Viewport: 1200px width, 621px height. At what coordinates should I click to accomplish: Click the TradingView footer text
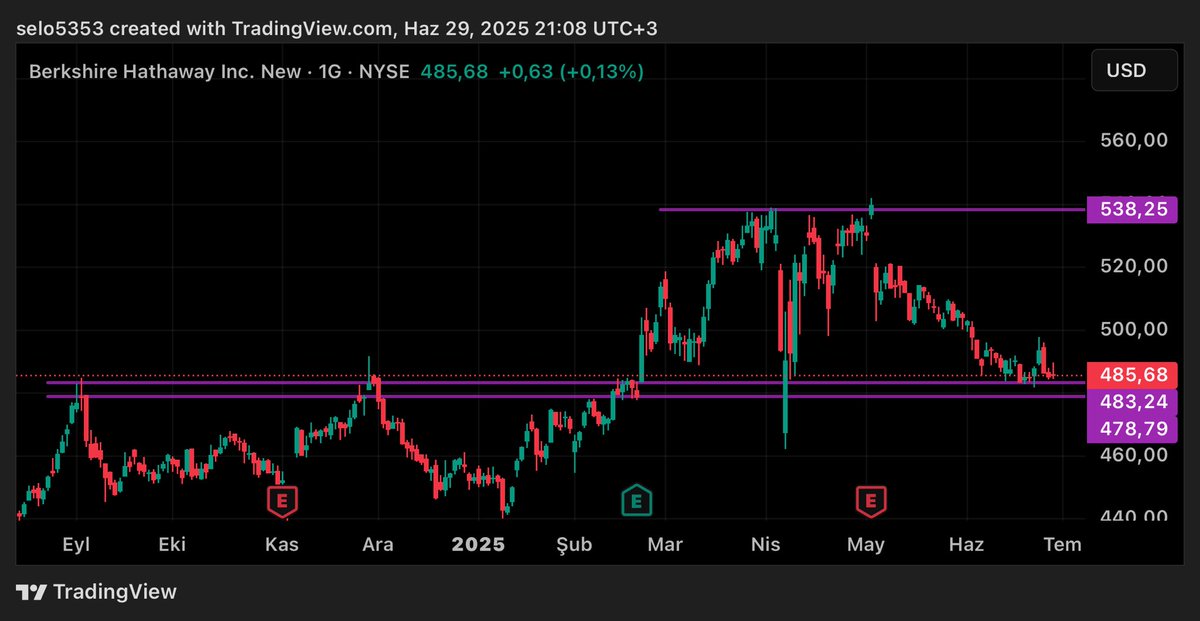pyautogui.click(x=114, y=592)
